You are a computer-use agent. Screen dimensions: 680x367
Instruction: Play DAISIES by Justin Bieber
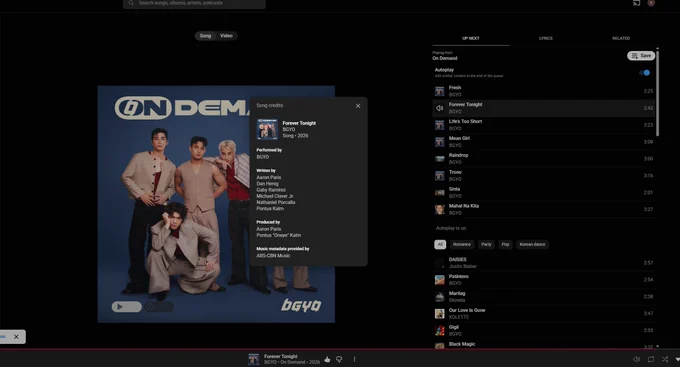(544, 263)
